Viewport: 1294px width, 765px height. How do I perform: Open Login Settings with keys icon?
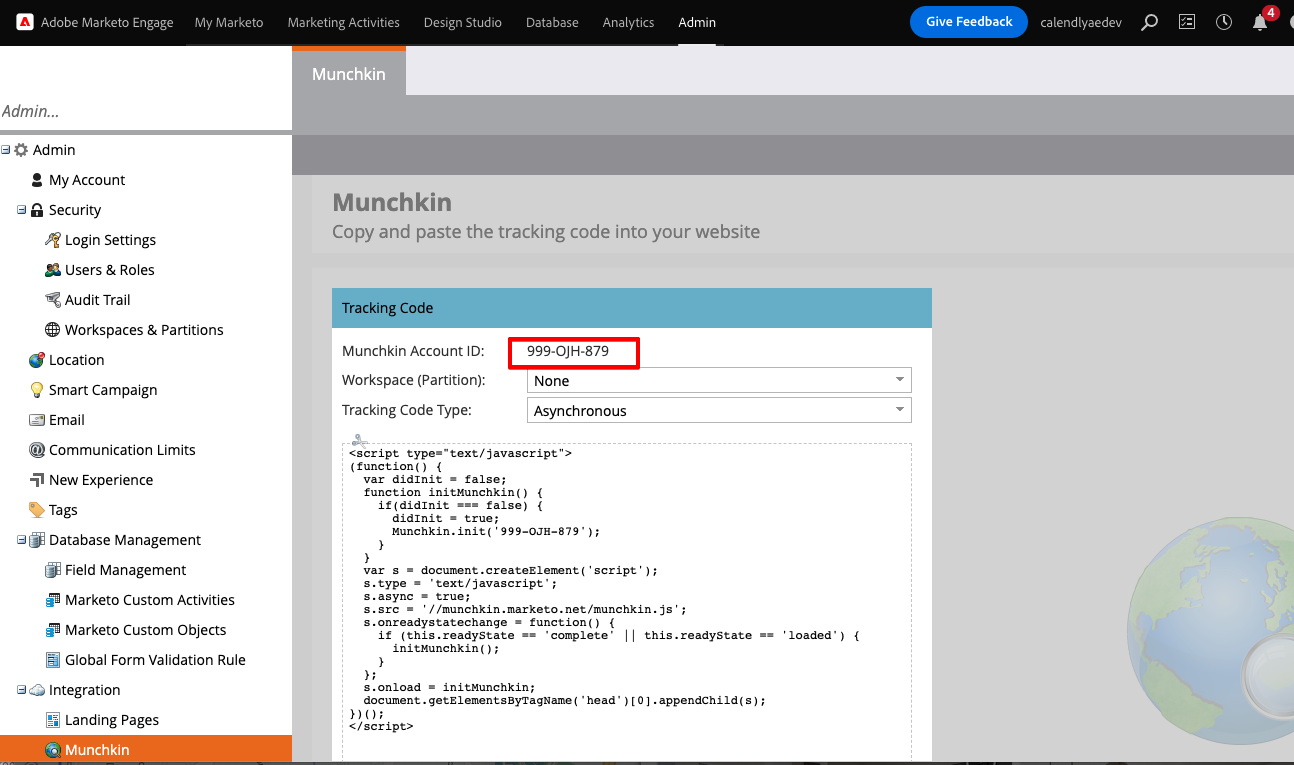point(110,240)
